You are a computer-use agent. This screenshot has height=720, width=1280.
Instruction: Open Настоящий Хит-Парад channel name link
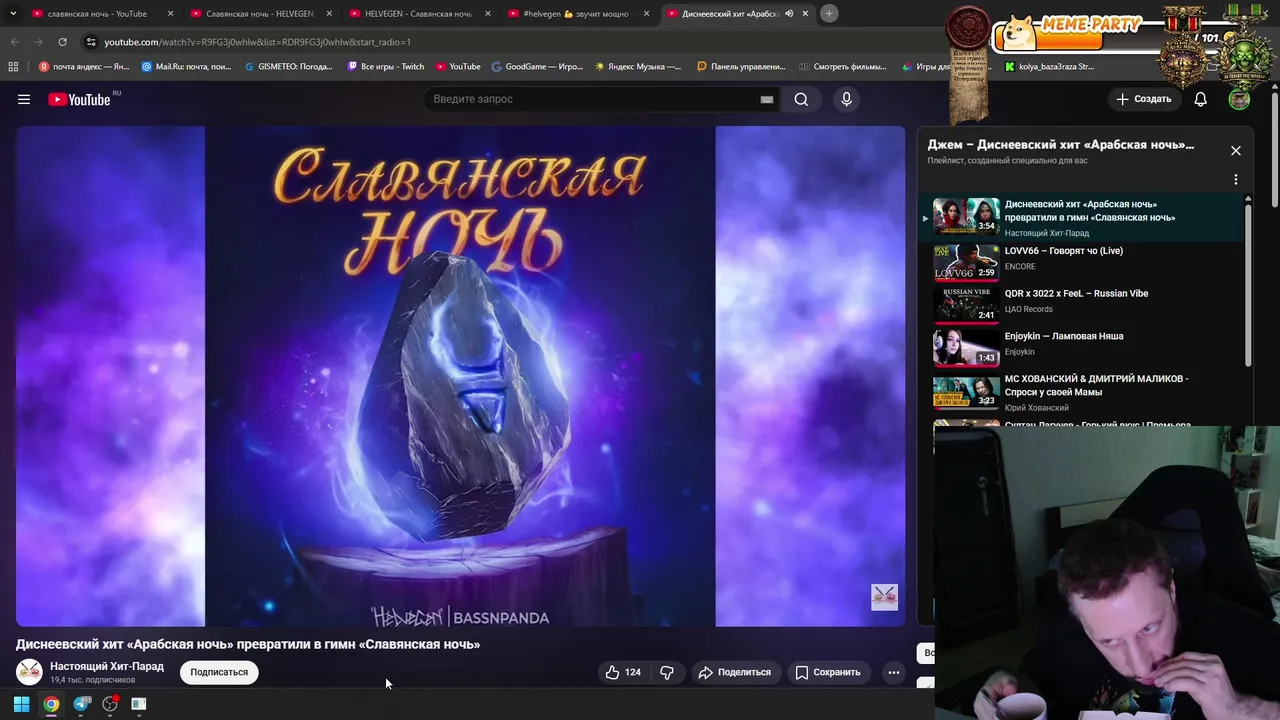click(107, 666)
